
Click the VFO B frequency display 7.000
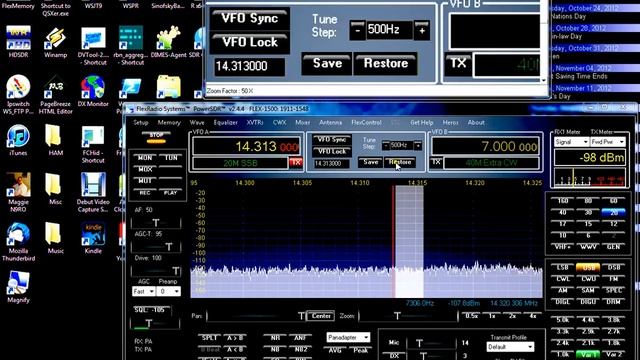(485, 147)
